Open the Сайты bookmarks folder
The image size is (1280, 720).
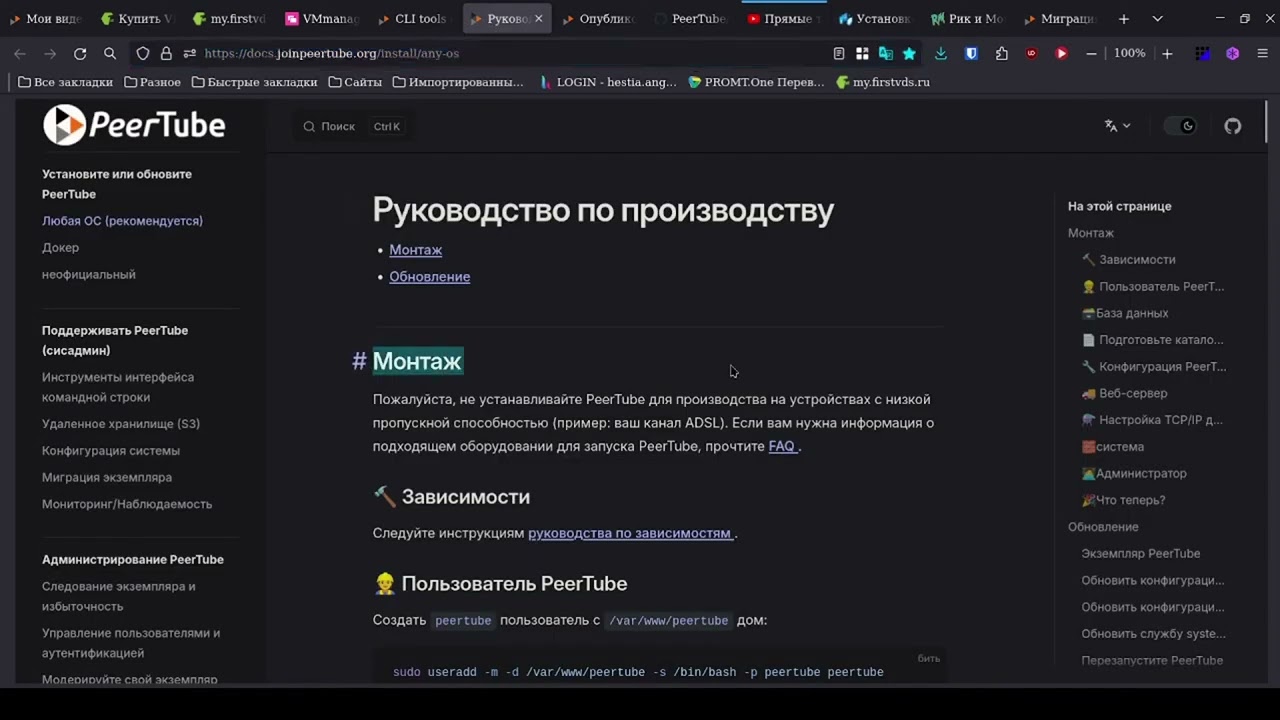coord(355,82)
